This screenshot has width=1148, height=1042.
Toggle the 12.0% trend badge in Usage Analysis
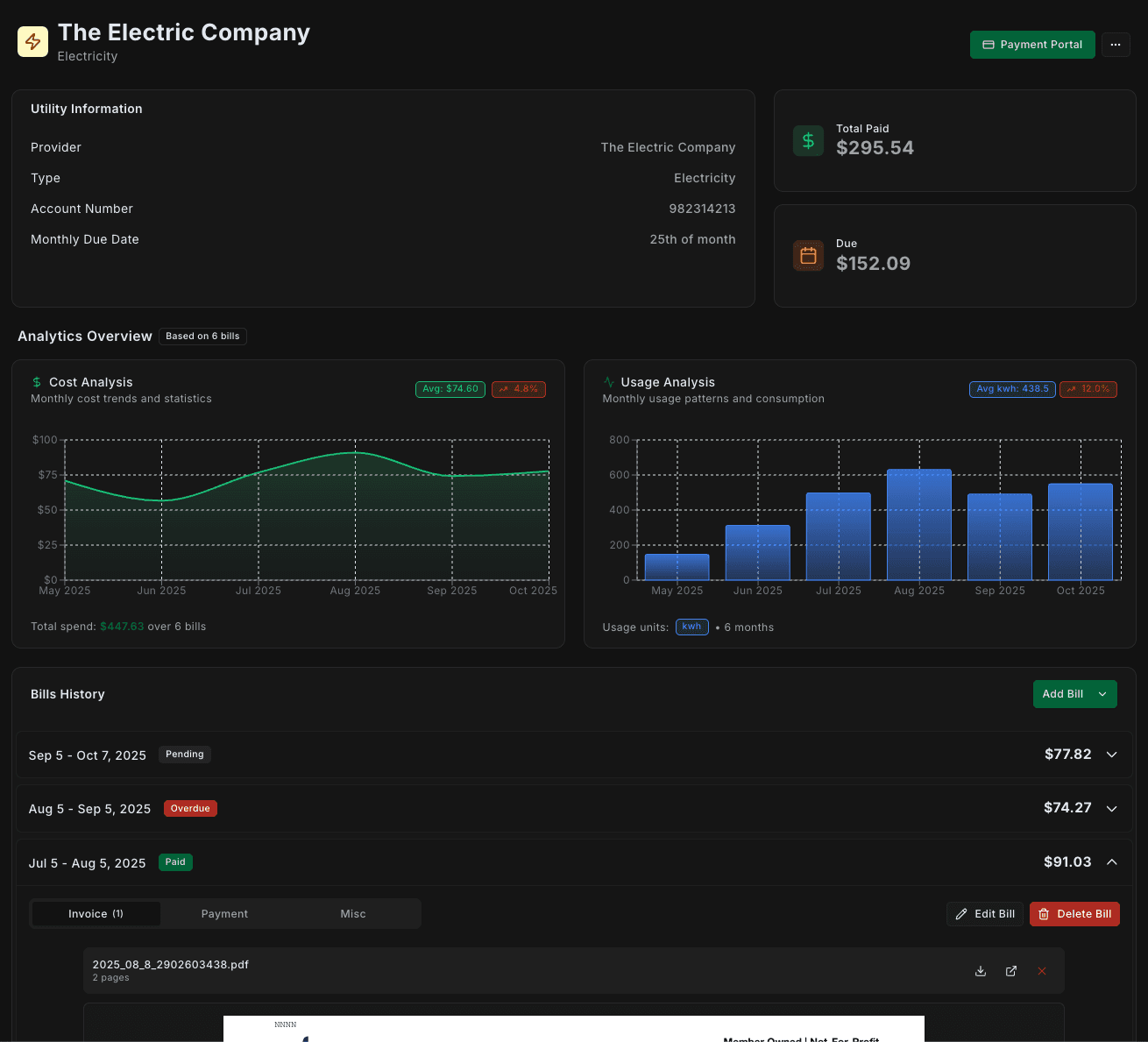click(x=1088, y=389)
